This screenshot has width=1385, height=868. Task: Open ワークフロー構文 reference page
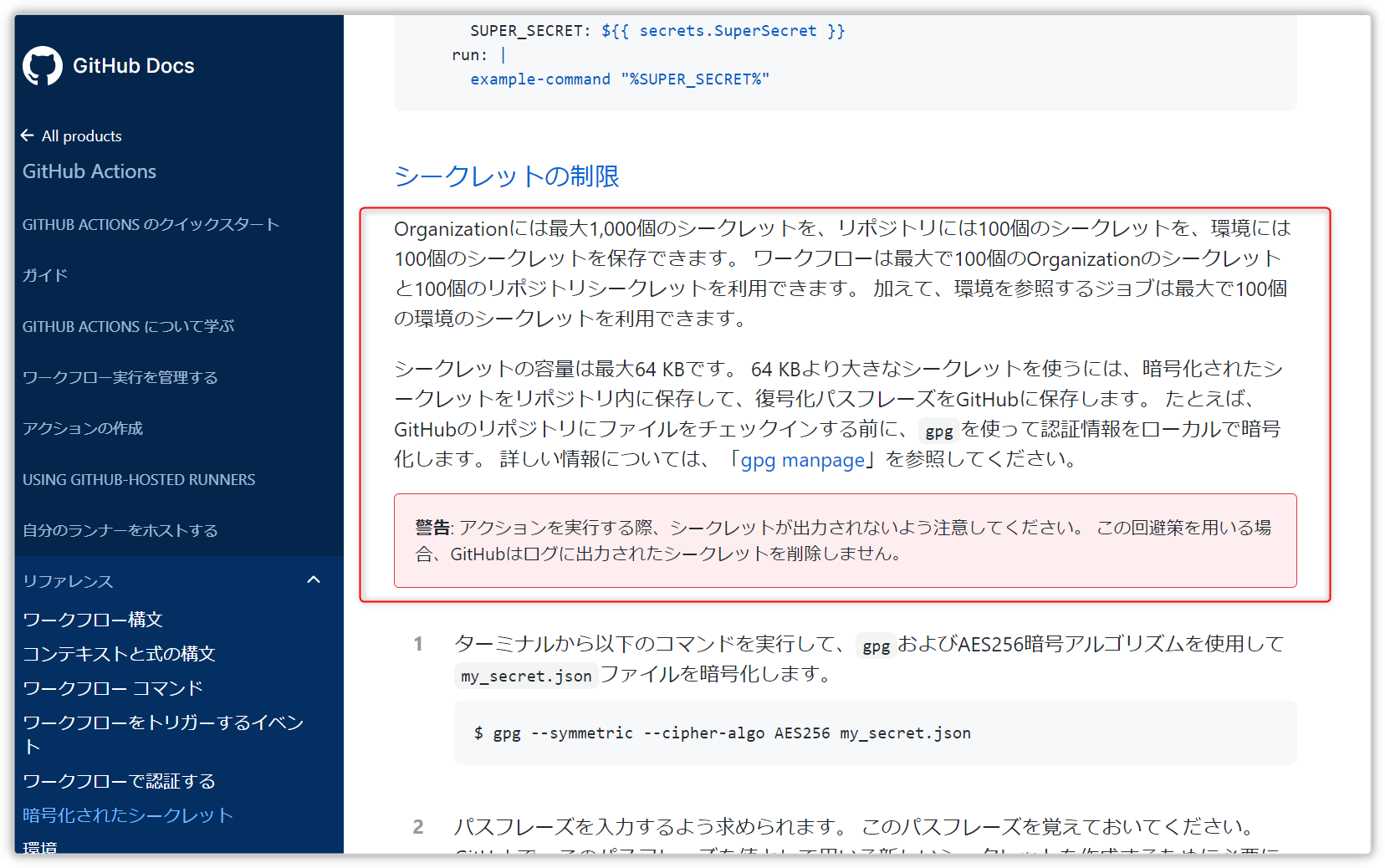pyautogui.click(x=93, y=620)
